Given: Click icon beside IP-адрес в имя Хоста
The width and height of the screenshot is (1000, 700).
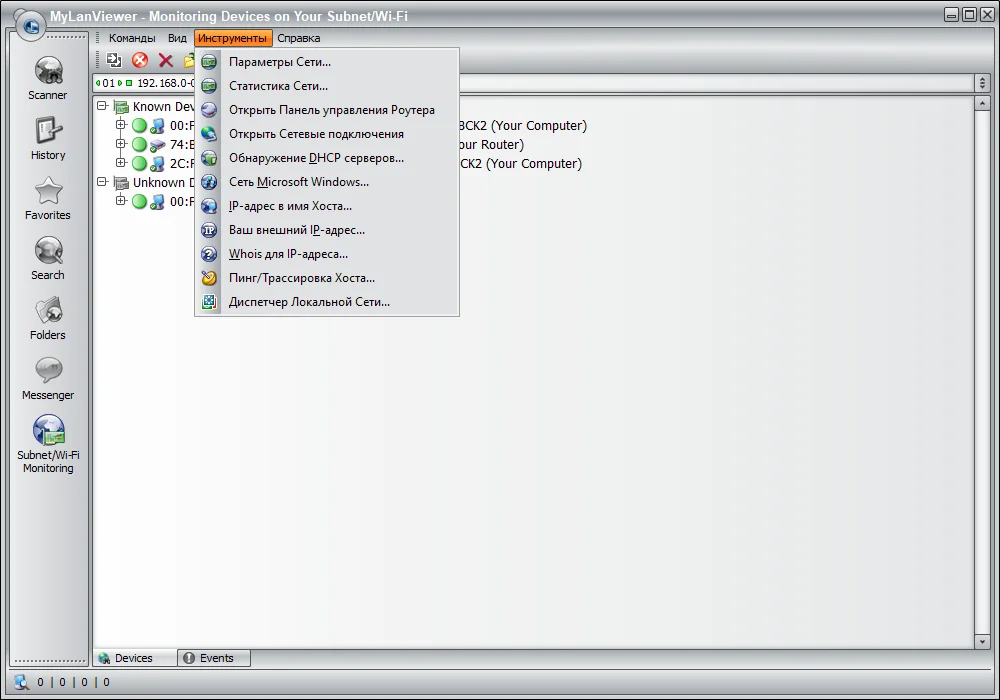Looking at the screenshot, I should [209, 206].
